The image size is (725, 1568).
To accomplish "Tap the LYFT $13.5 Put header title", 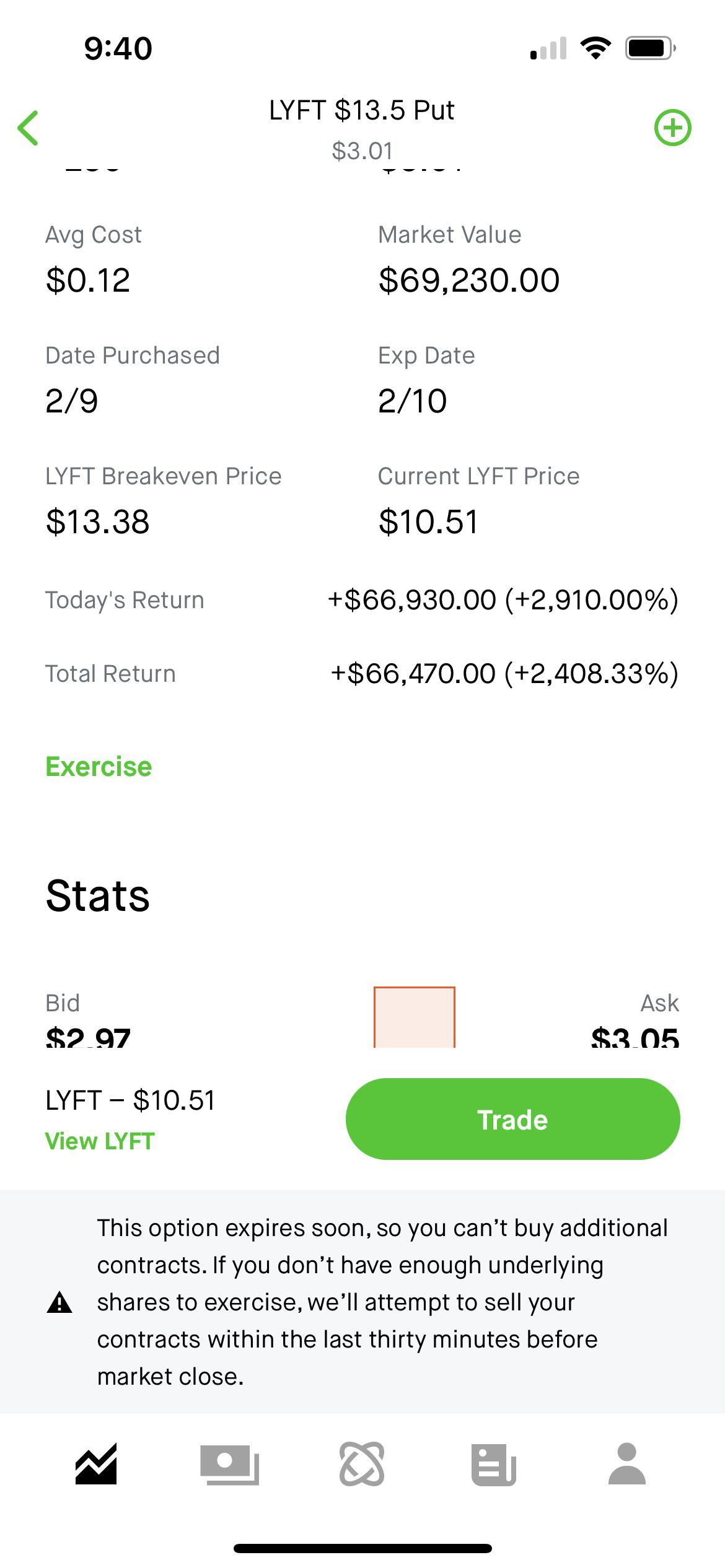I will (362, 110).
